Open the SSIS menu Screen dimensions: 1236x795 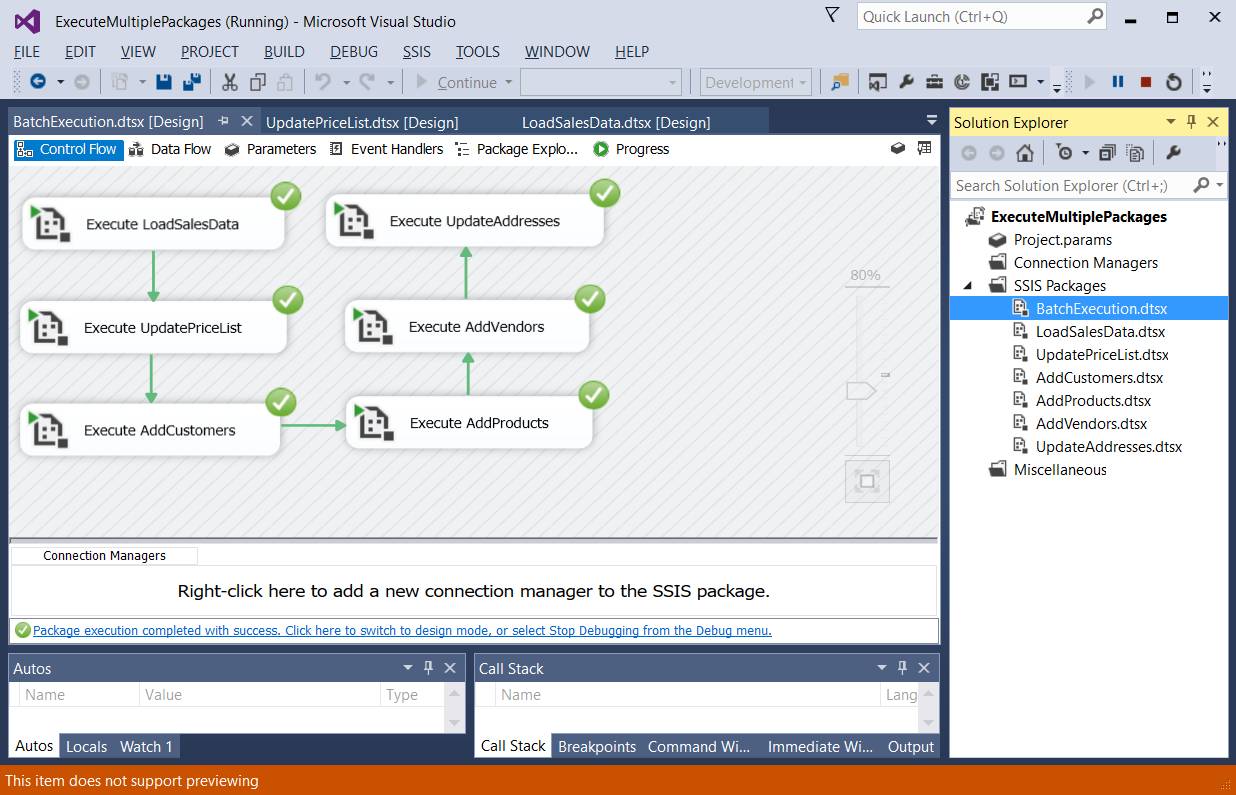[417, 52]
